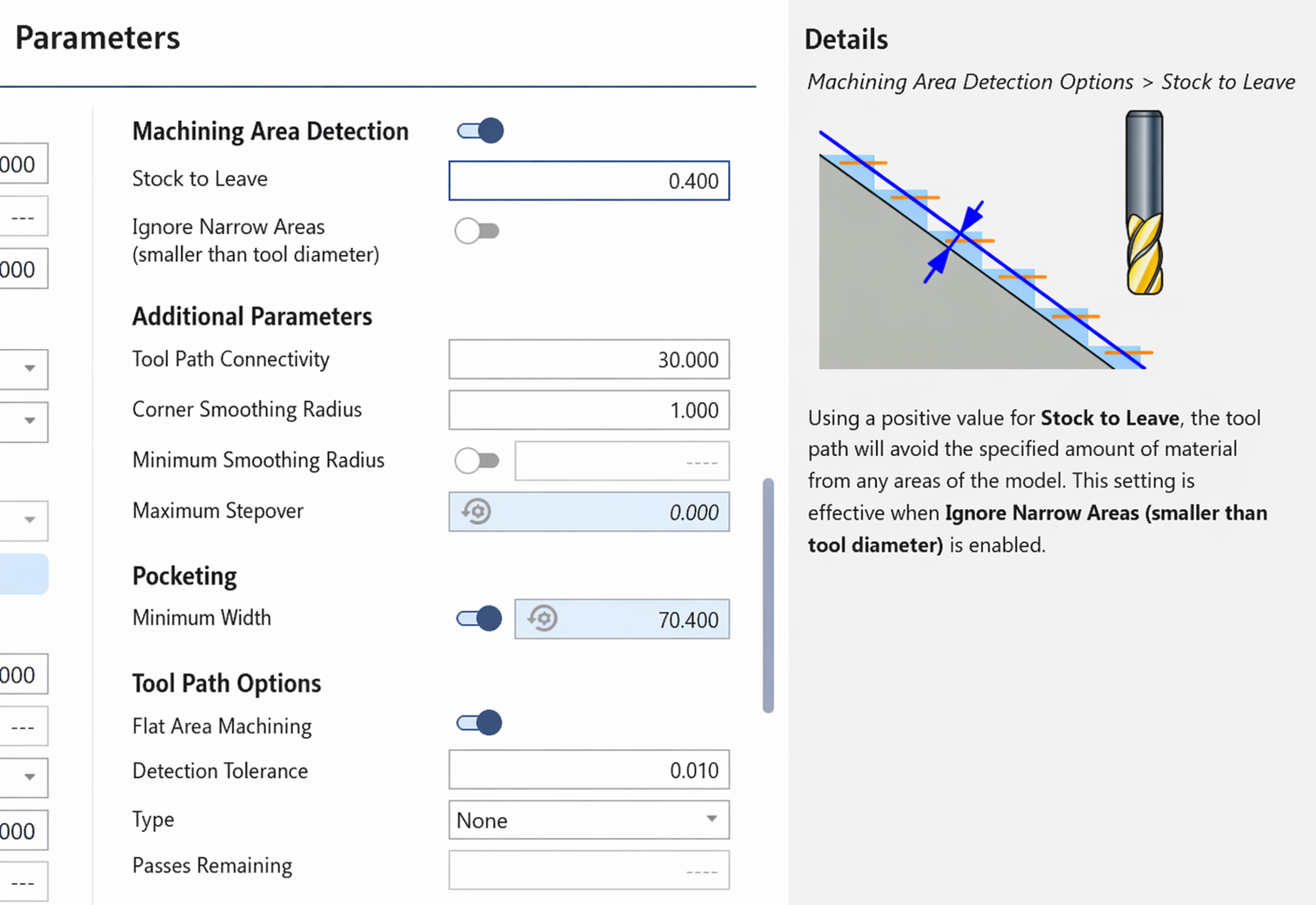
Task: Click the end mill tool illustration
Action: pyautogui.click(x=1144, y=203)
